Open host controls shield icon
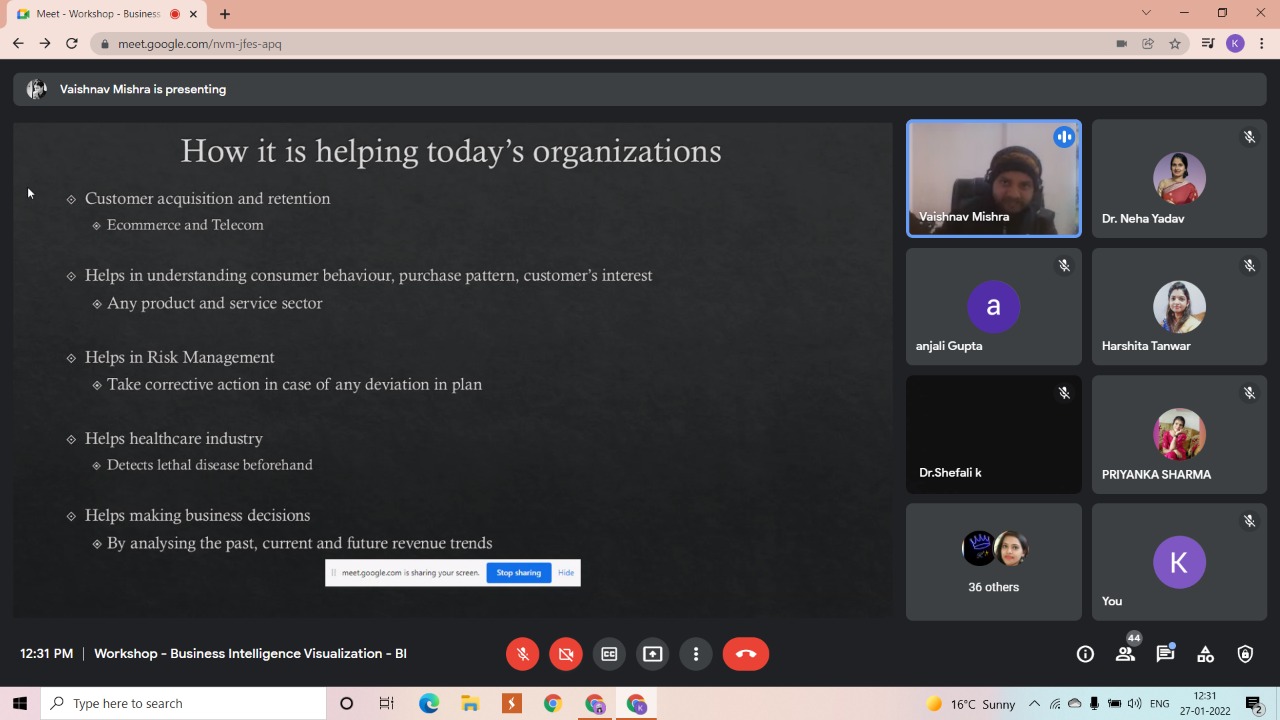The width and height of the screenshot is (1280, 720). click(1245, 654)
